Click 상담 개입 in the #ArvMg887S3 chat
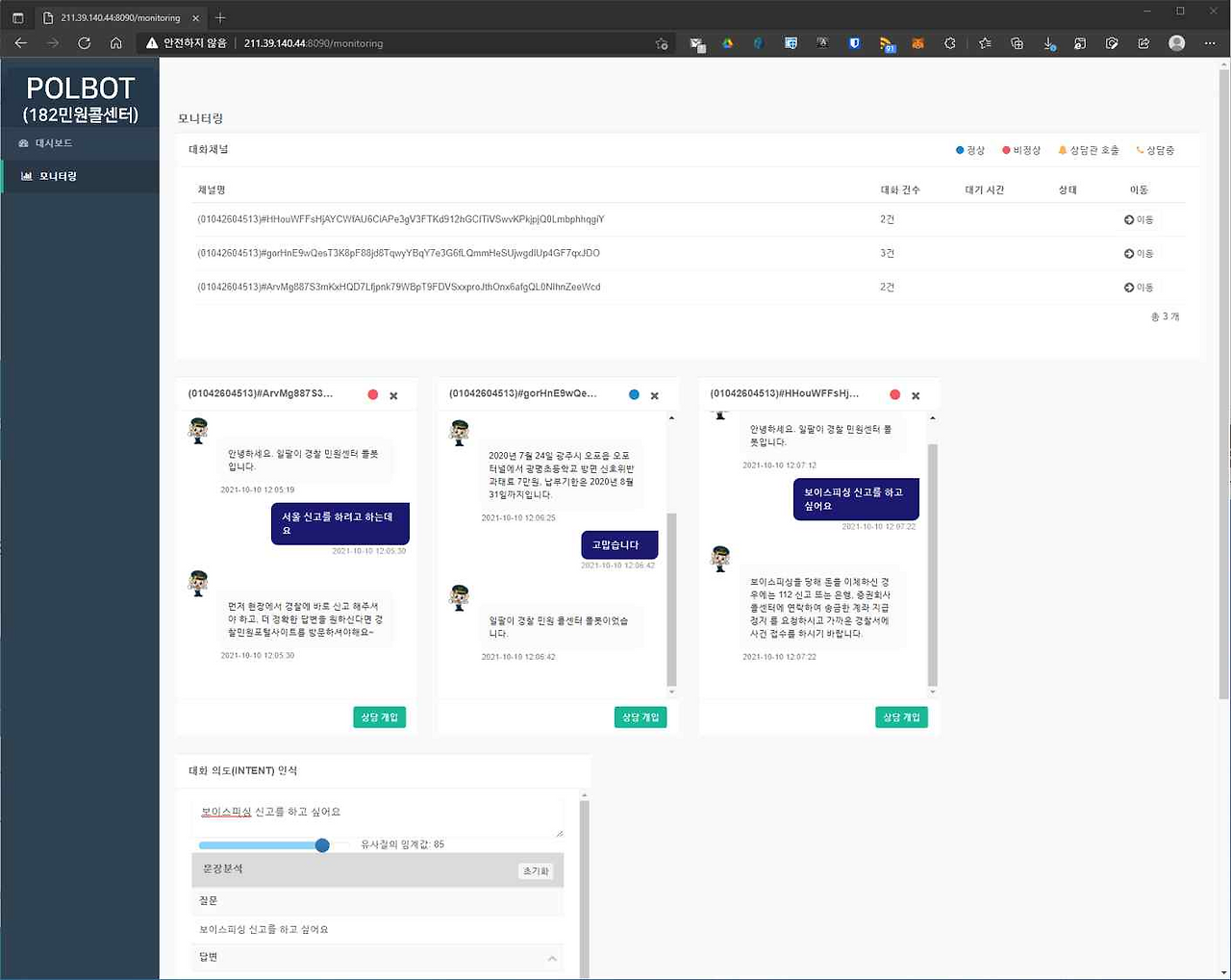1231x980 pixels. [380, 717]
